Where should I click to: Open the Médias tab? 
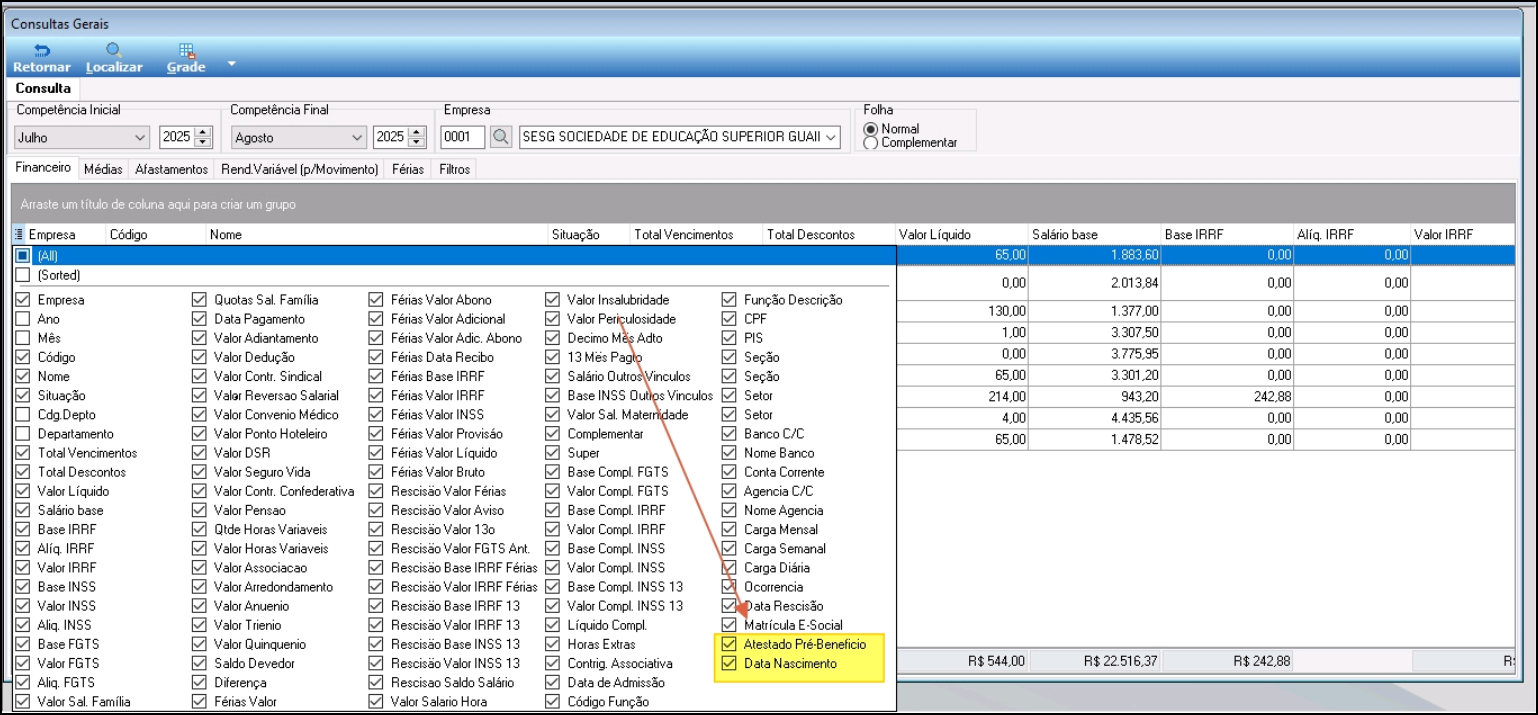[103, 169]
